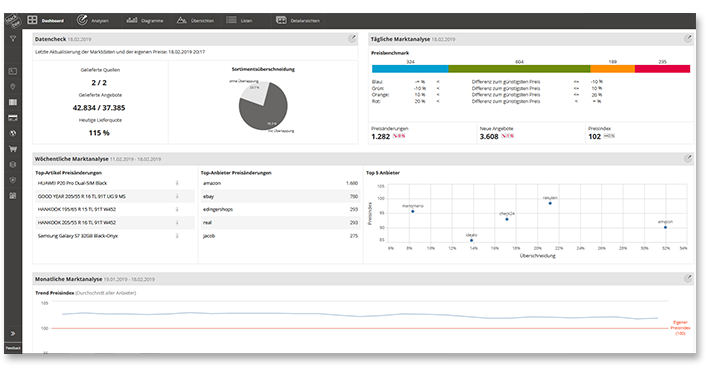Click the rakuten point in scatter chart
707x376 pixels.
point(550,203)
